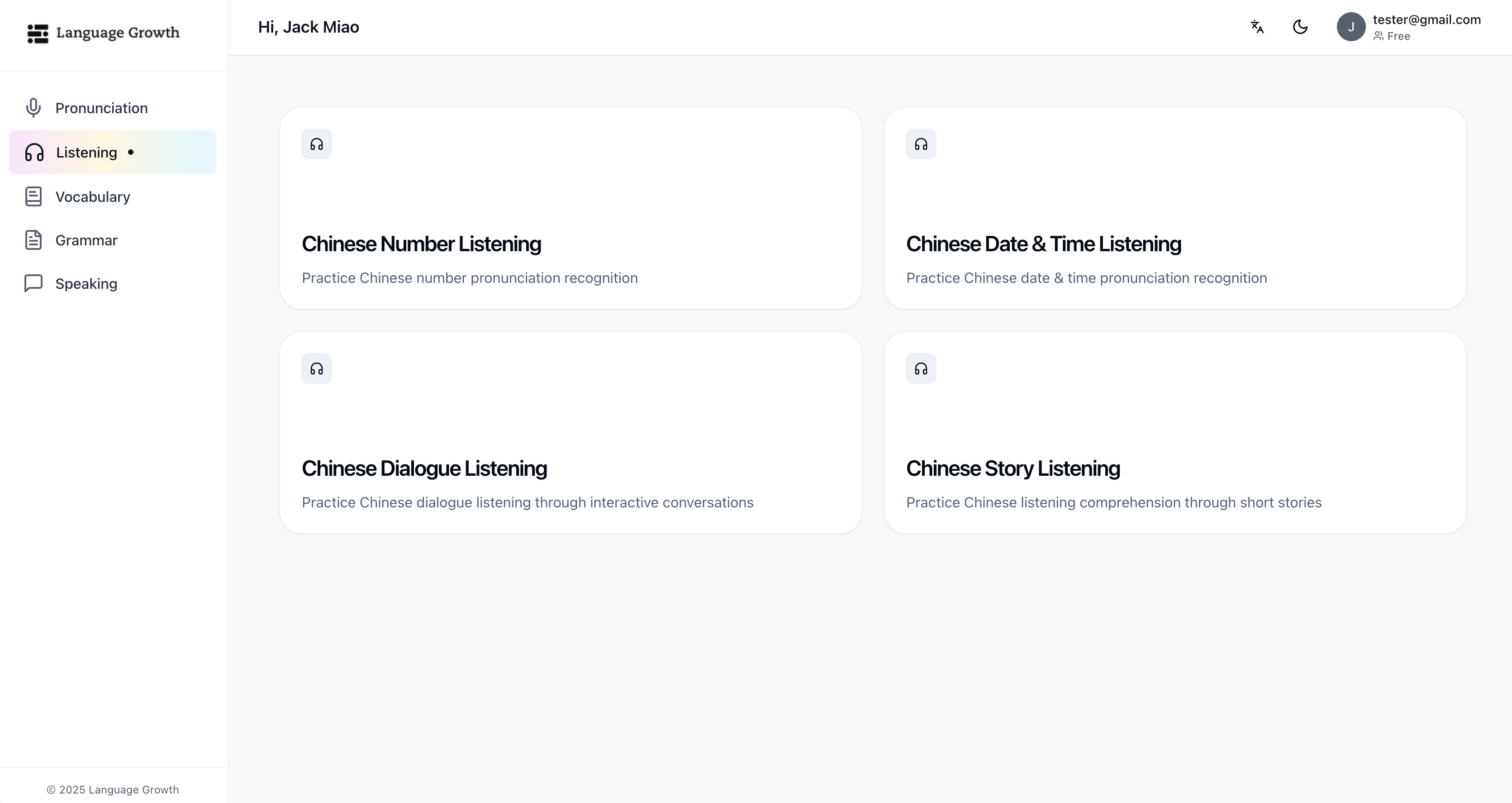Viewport: 1512px width, 803px height.
Task: Click the microphone icon beside Pronunciation
Action: pos(33,108)
